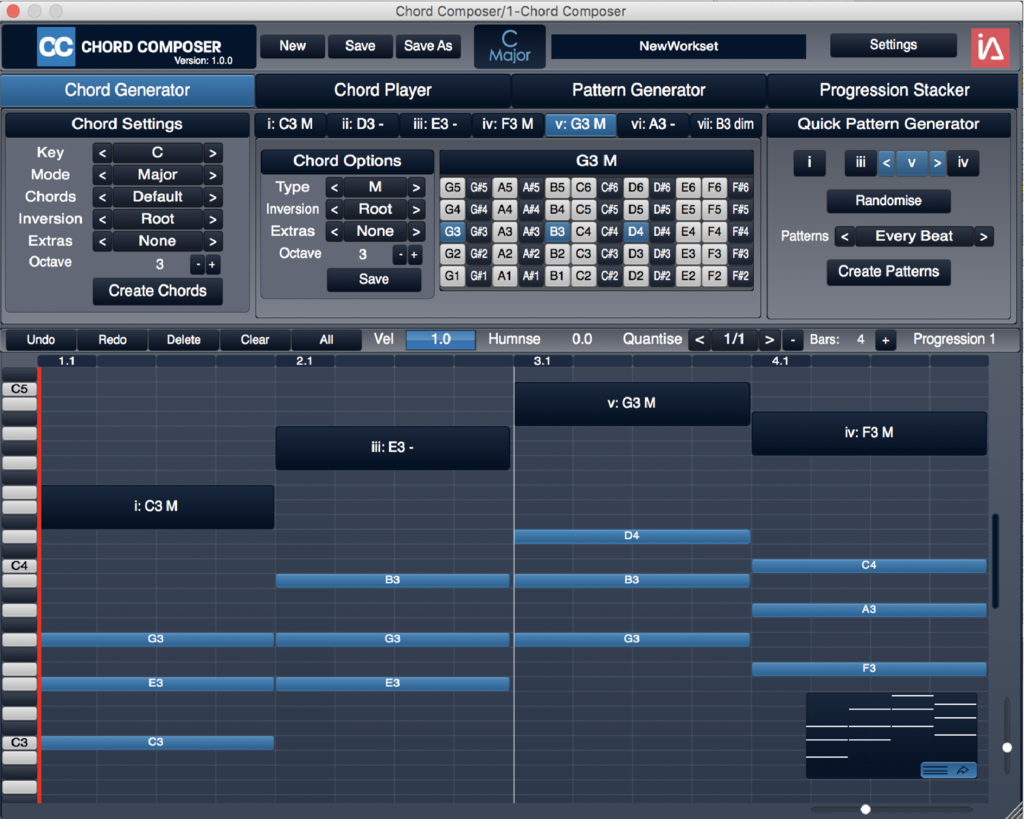The height and width of the screenshot is (819, 1024).
Task: Advance Chord Settings Inversion with right arrow
Action: 212,219
